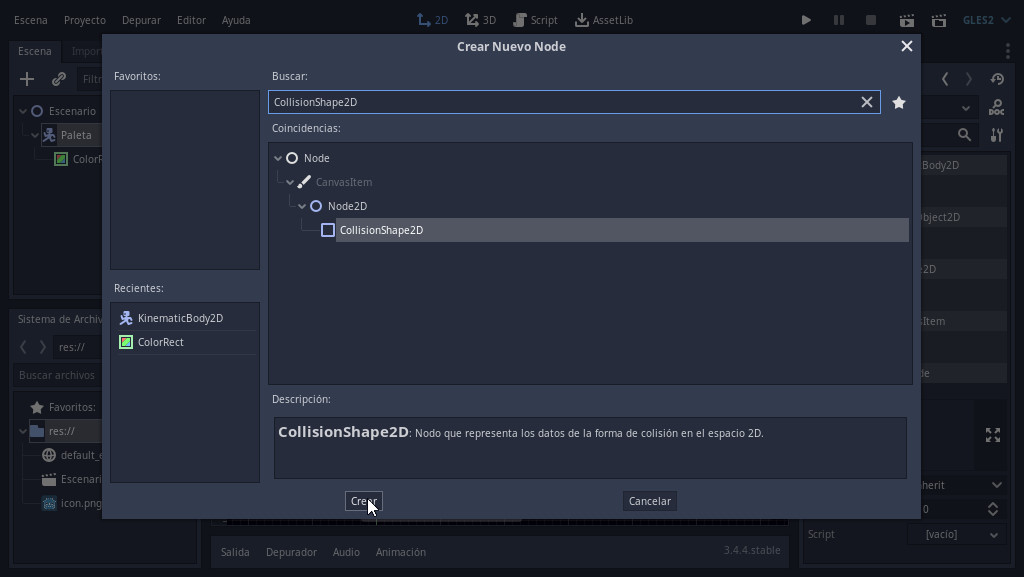
Task: Open the Editor menu
Action: pos(191,20)
